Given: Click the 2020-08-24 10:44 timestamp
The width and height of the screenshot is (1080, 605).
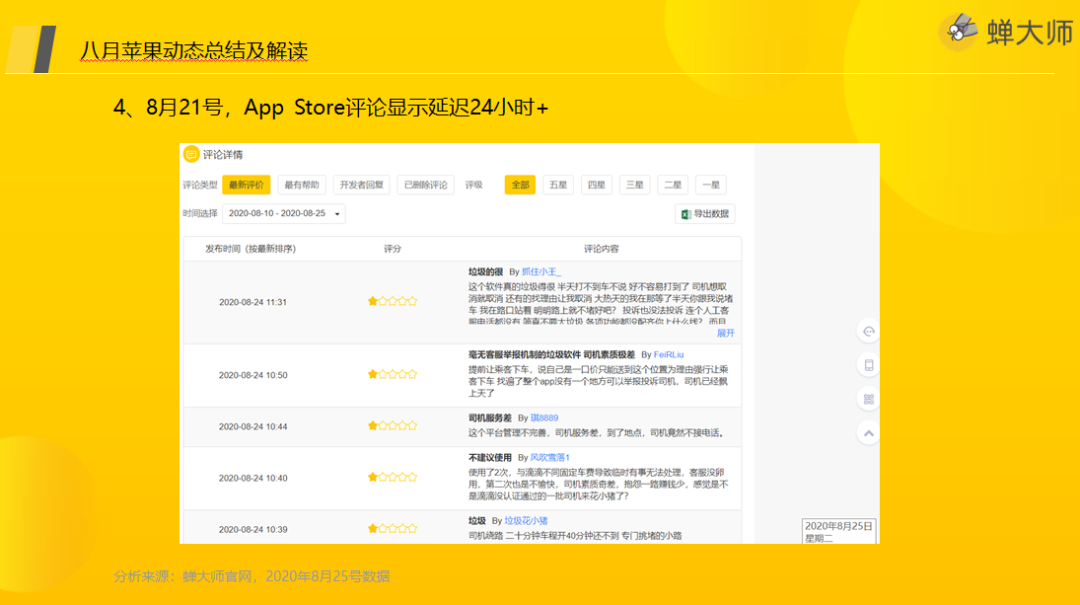Looking at the screenshot, I should pyautogui.click(x=253, y=427).
